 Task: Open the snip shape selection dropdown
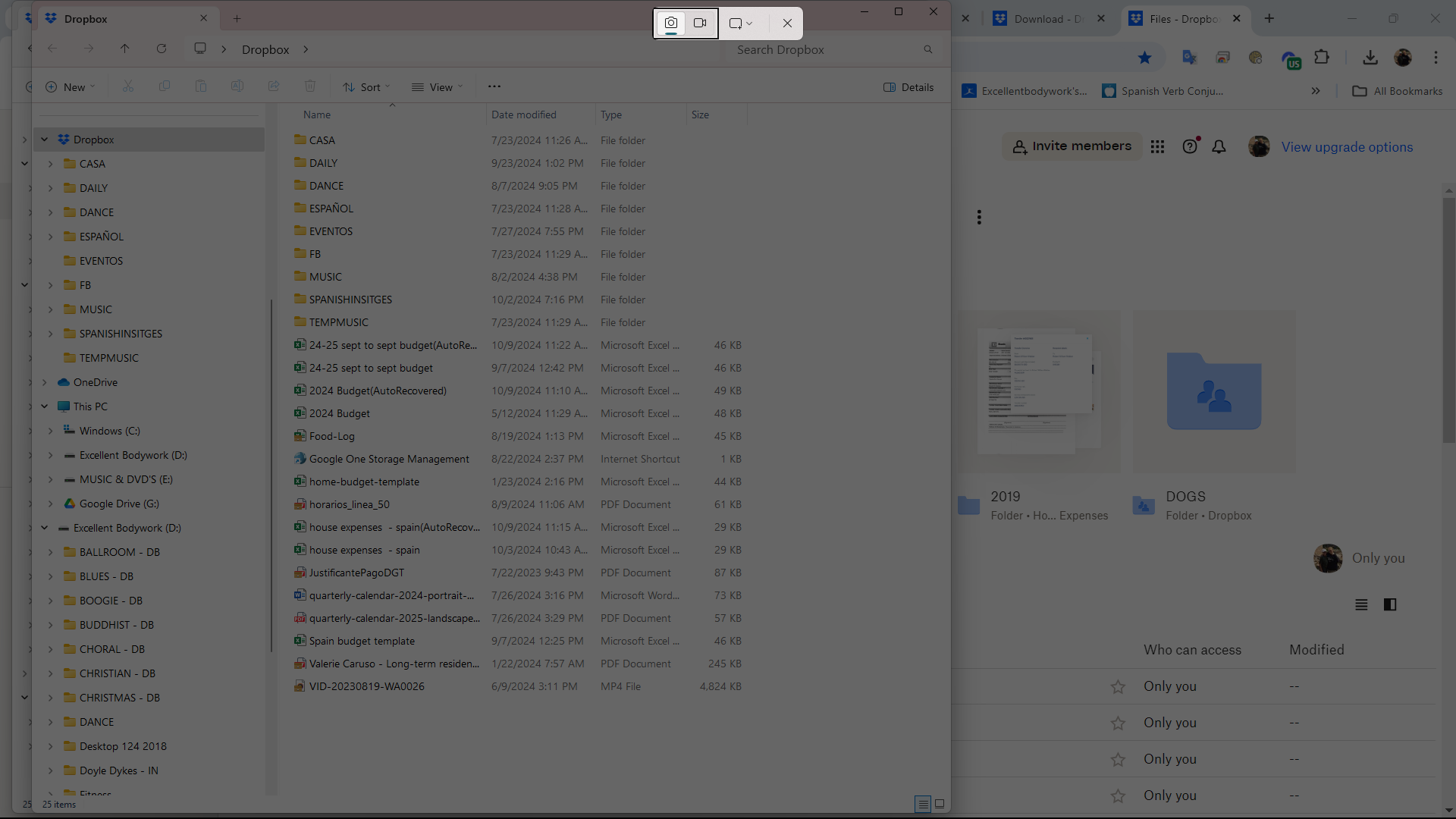(x=741, y=23)
